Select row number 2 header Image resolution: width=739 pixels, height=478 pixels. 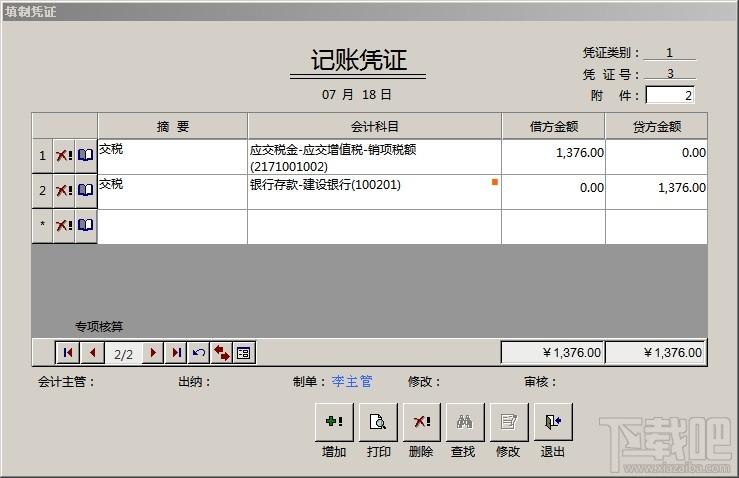(x=42, y=190)
